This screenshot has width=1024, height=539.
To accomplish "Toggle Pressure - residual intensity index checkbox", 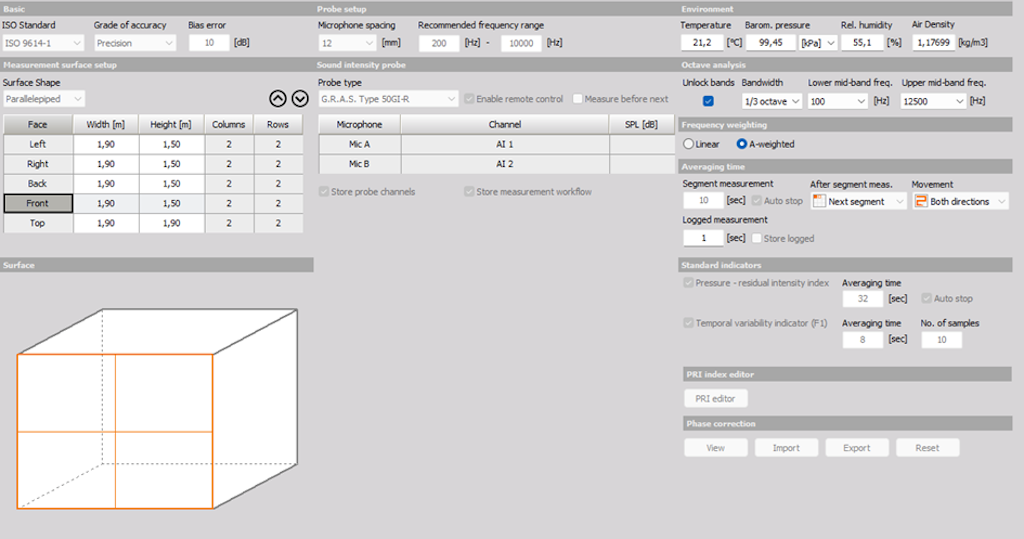I will click(x=688, y=283).
